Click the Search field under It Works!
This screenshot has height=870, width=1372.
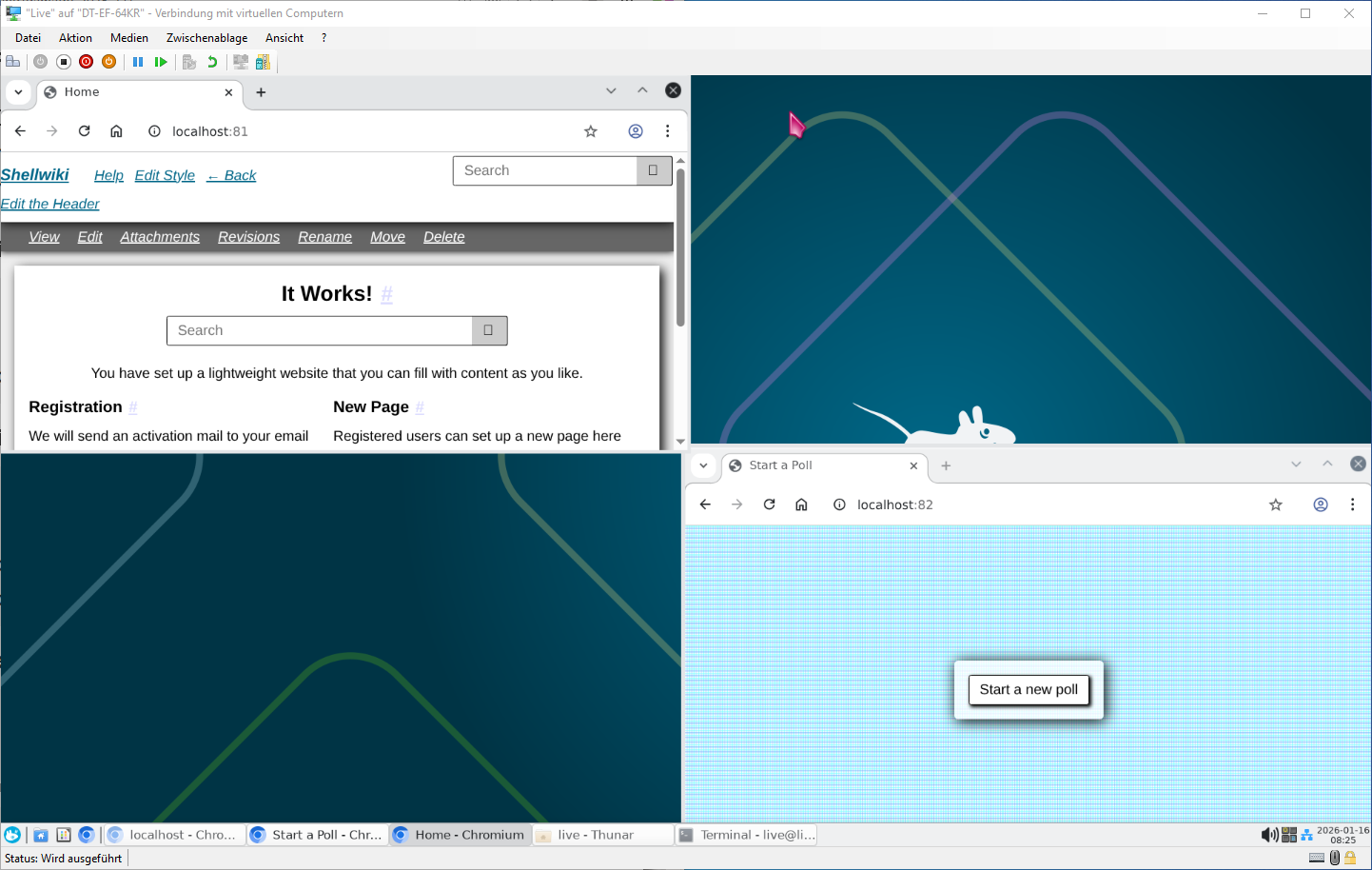click(x=320, y=330)
